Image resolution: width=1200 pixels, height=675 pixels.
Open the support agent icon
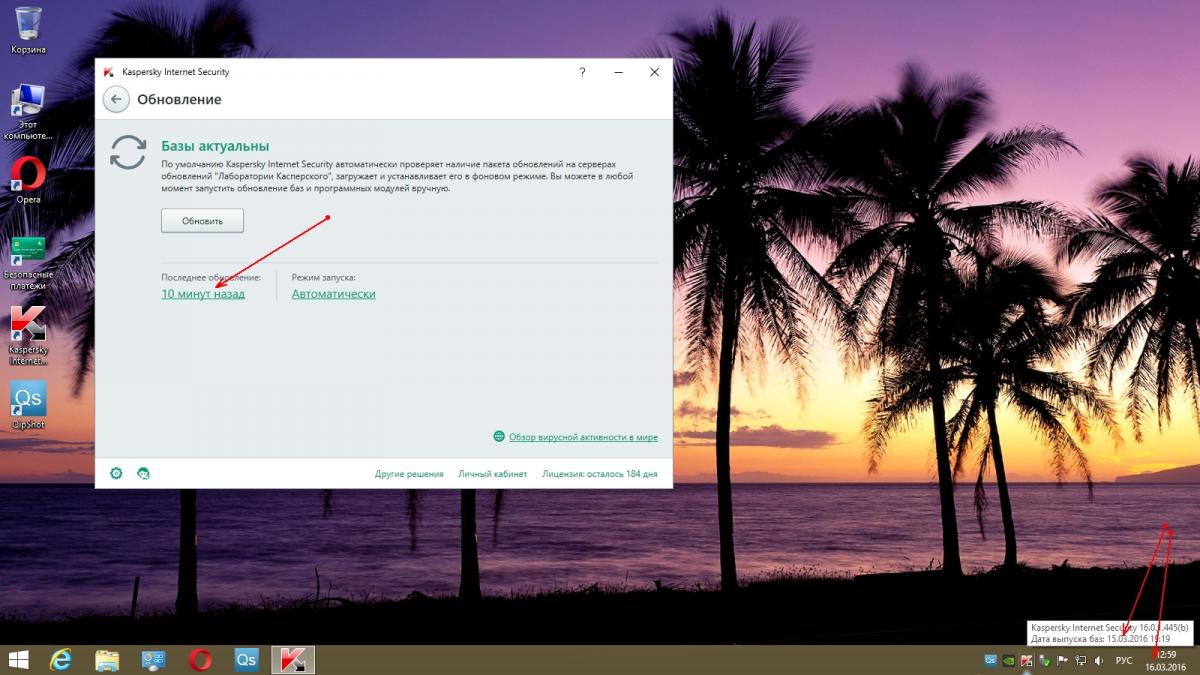[x=143, y=473]
